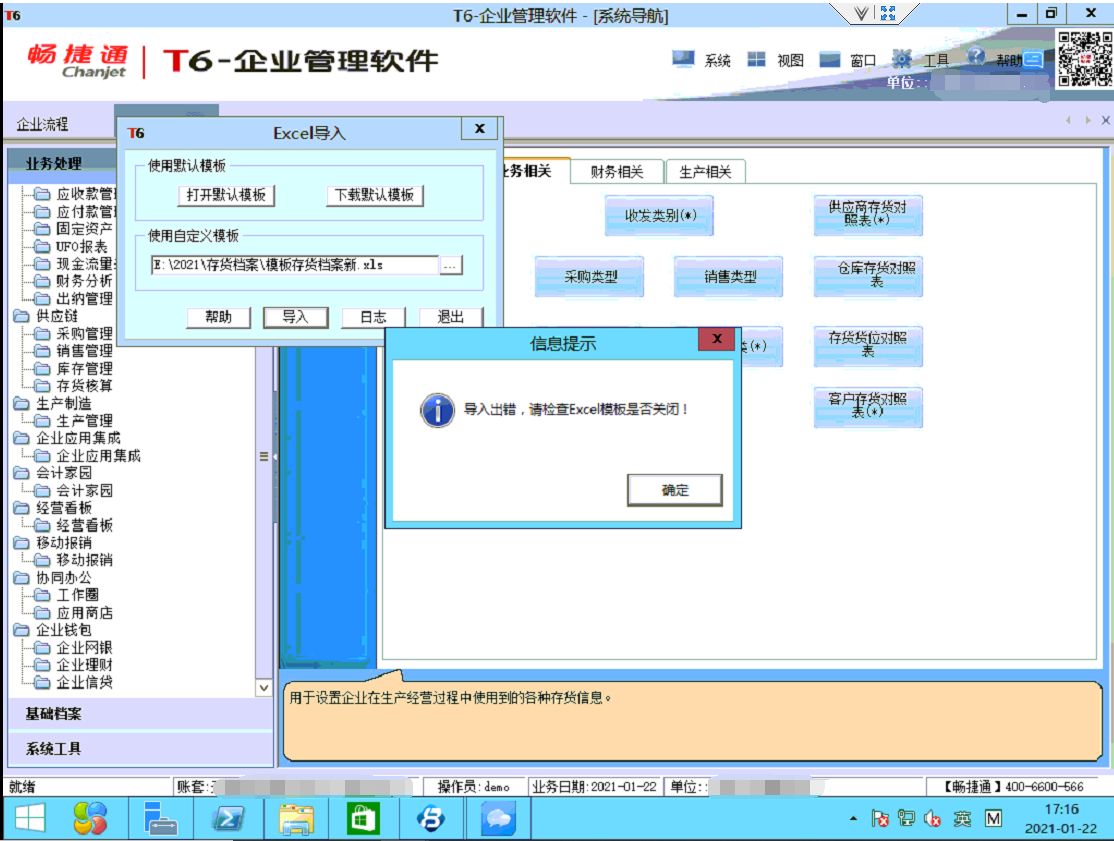This screenshot has width=1114, height=841.
Task: Open the Windows Start button
Action: pos(30,819)
